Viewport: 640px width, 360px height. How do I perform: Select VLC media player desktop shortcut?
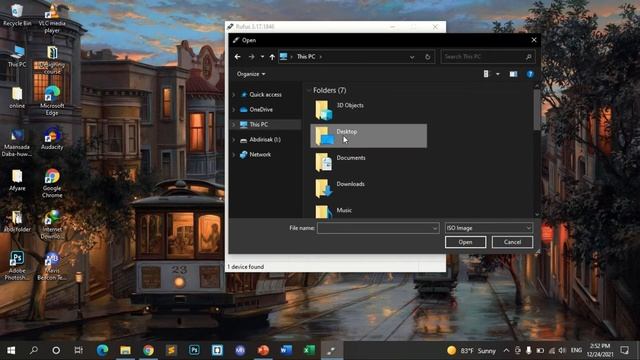52,18
